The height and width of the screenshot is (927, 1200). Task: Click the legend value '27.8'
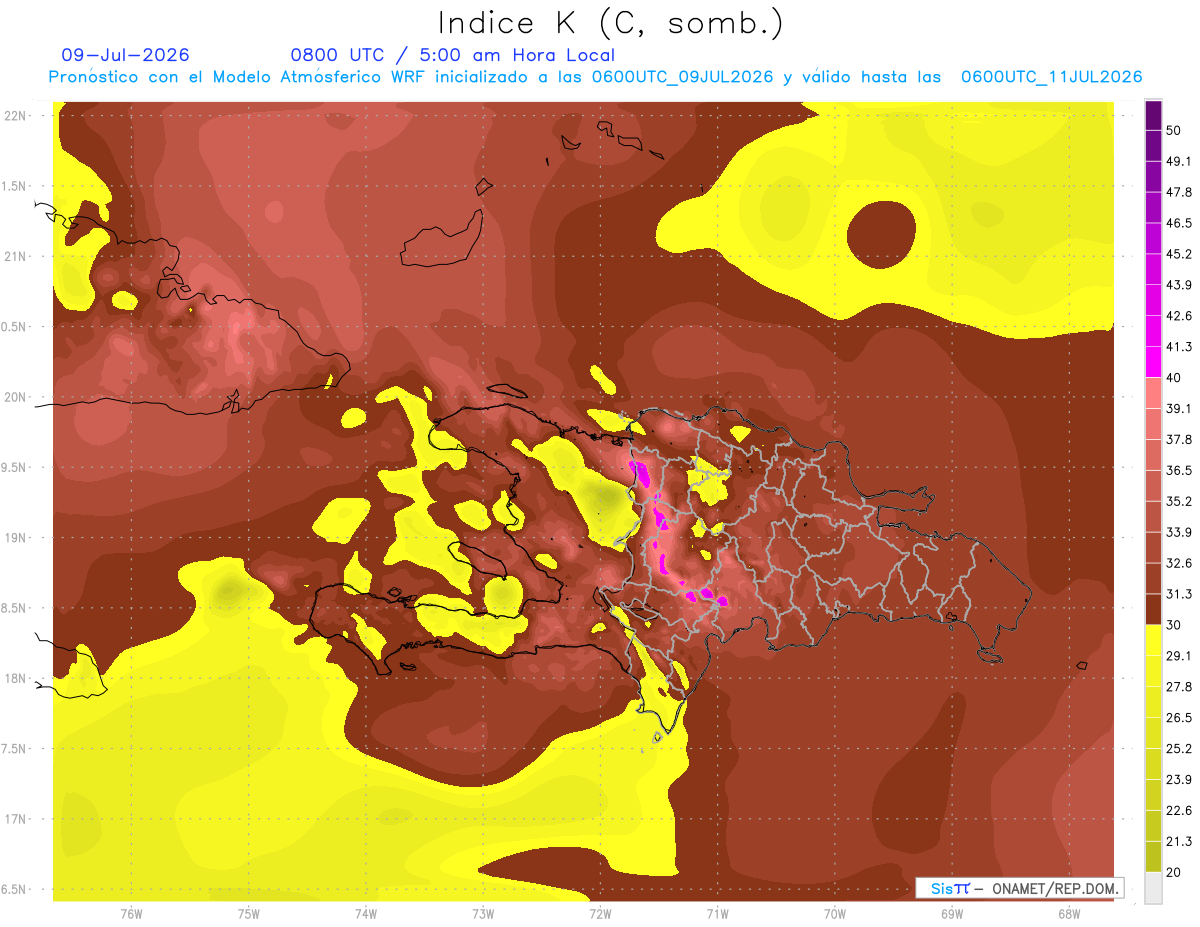pos(1179,686)
